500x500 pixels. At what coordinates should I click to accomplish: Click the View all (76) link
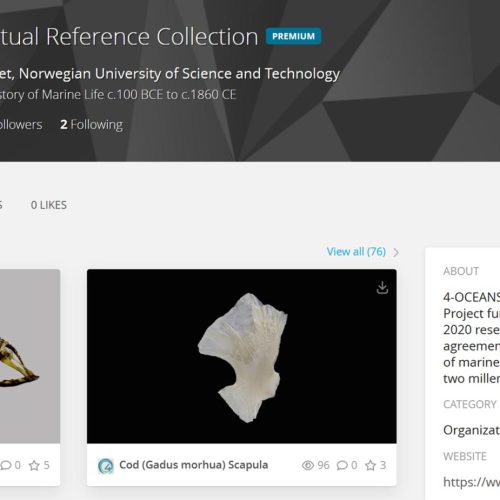pyautogui.click(x=356, y=252)
